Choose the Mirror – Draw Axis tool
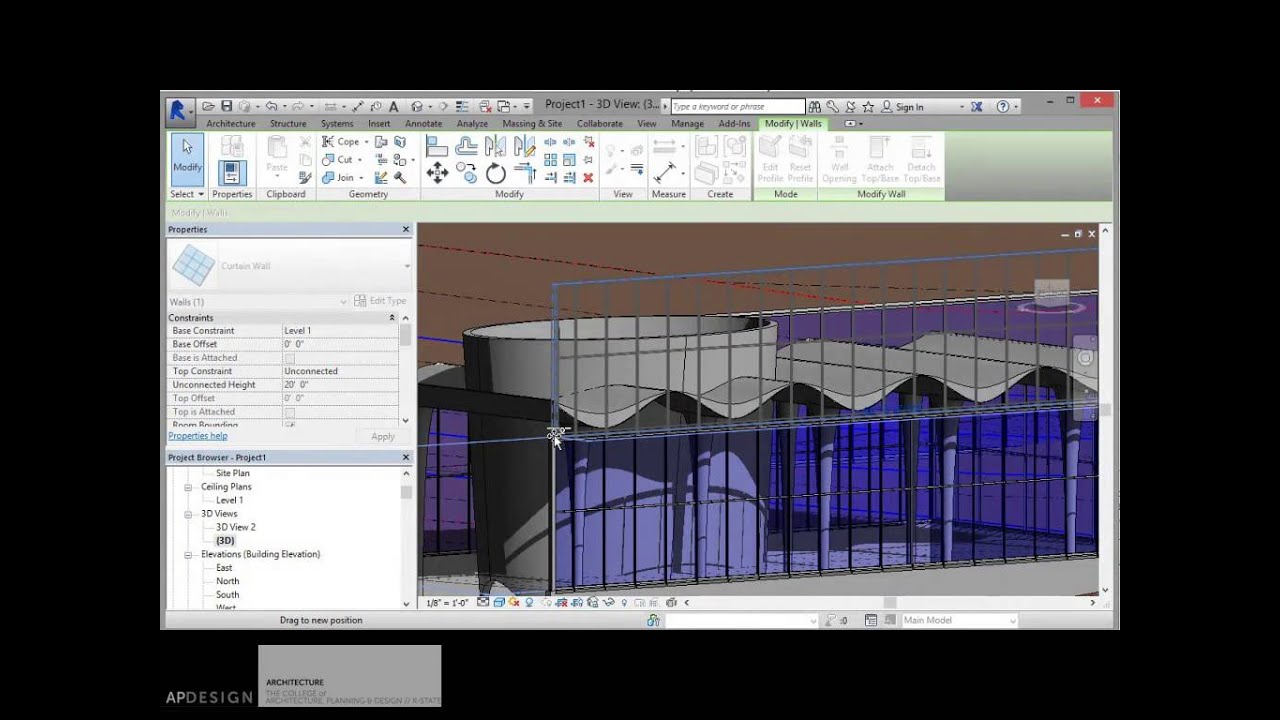 coord(524,146)
